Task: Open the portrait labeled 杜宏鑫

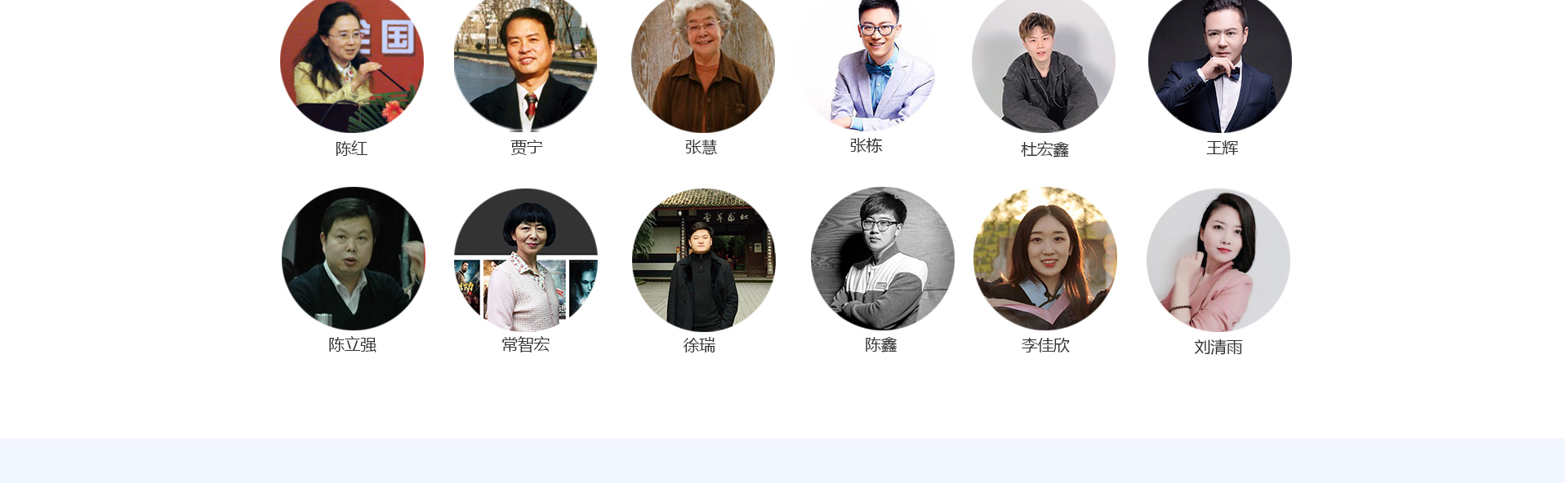Action: tap(1044, 62)
